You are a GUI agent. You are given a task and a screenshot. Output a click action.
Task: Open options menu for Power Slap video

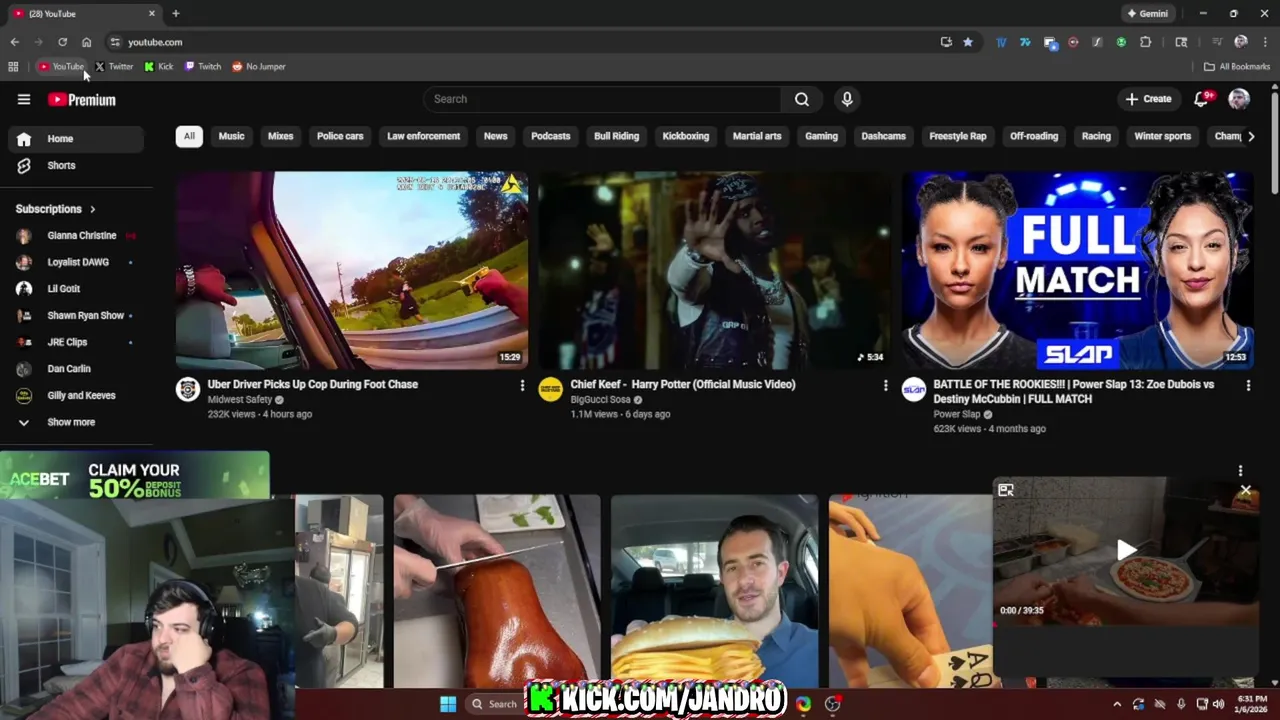pyautogui.click(x=1248, y=385)
